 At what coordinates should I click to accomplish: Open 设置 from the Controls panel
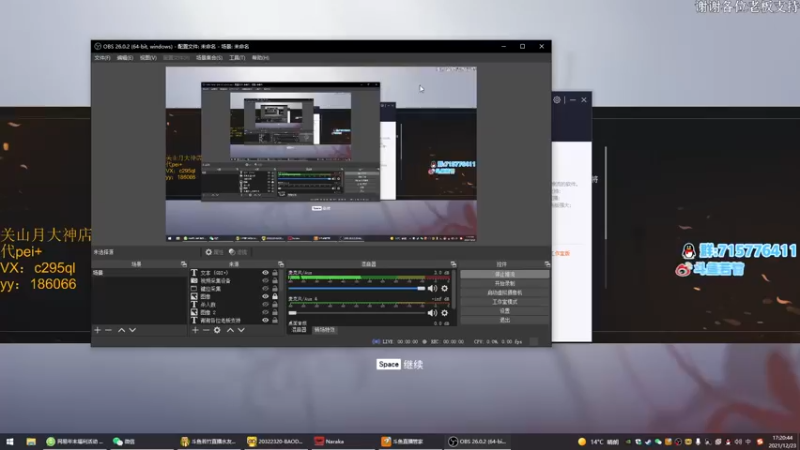tap(505, 311)
